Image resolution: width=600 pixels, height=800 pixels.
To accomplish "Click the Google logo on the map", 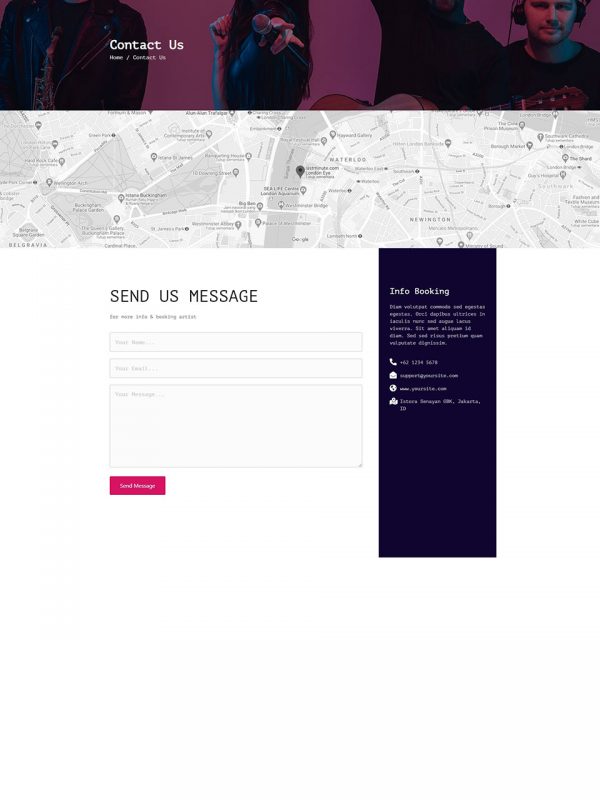I will (300, 240).
